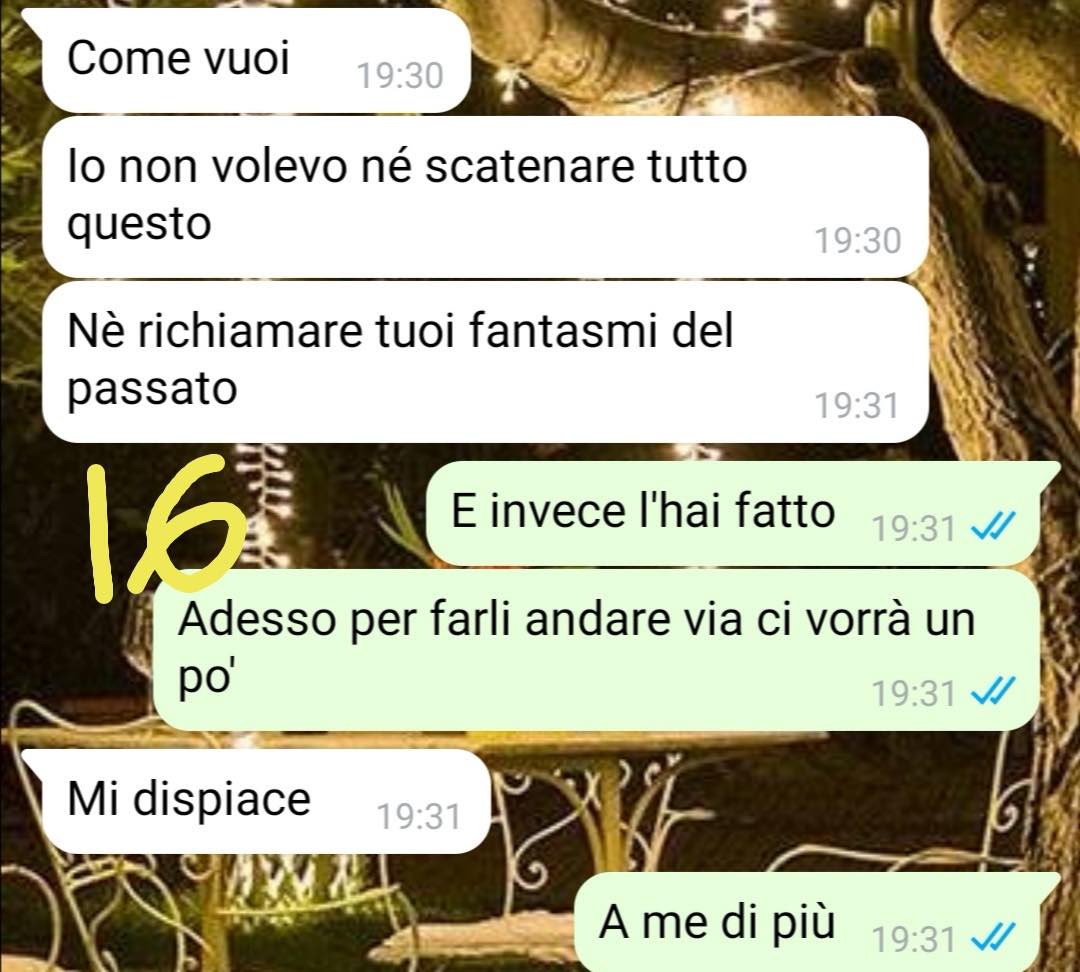This screenshot has height=972, width=1080.
Task: Click the word 'questo' in the second message
Action: 139,225
